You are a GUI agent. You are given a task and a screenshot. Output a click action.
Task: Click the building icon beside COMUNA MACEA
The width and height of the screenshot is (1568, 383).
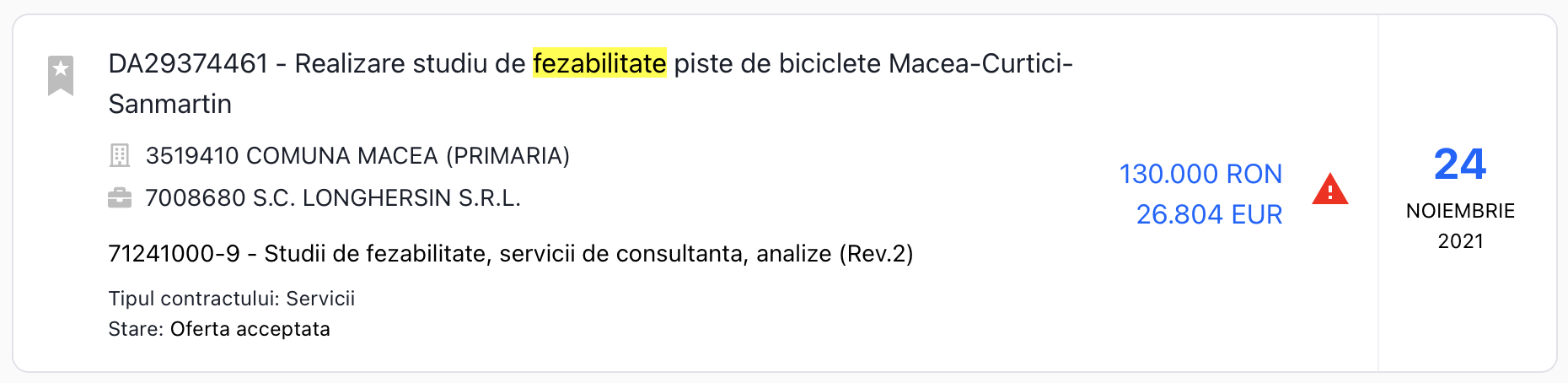coord(120,156)
